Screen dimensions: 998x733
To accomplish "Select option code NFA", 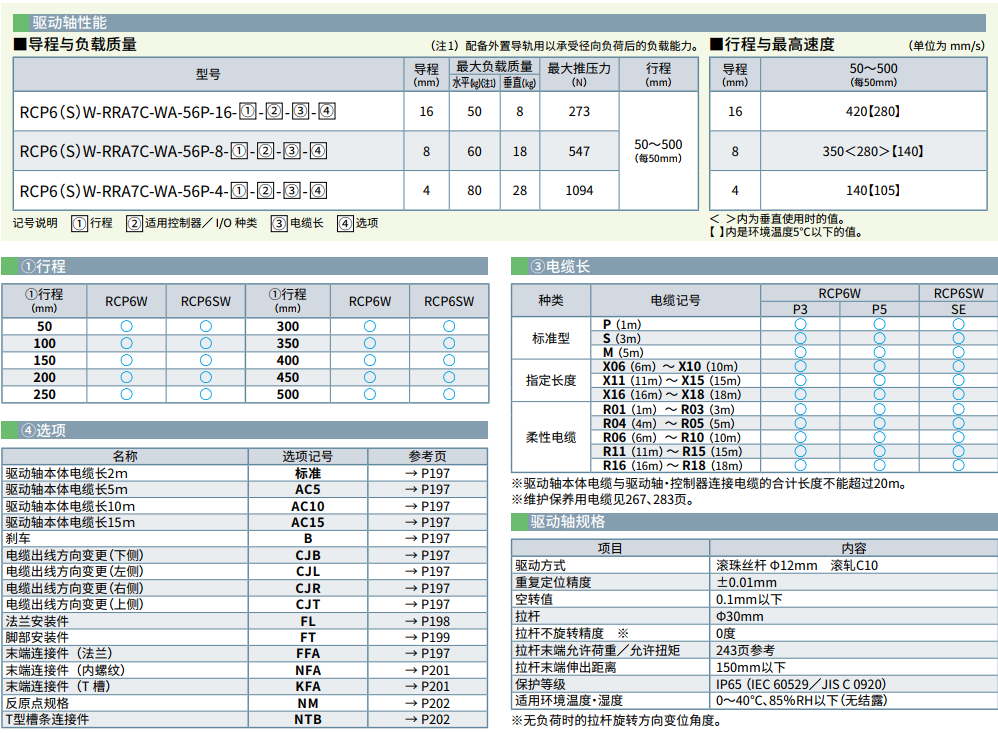I will 307,671.
